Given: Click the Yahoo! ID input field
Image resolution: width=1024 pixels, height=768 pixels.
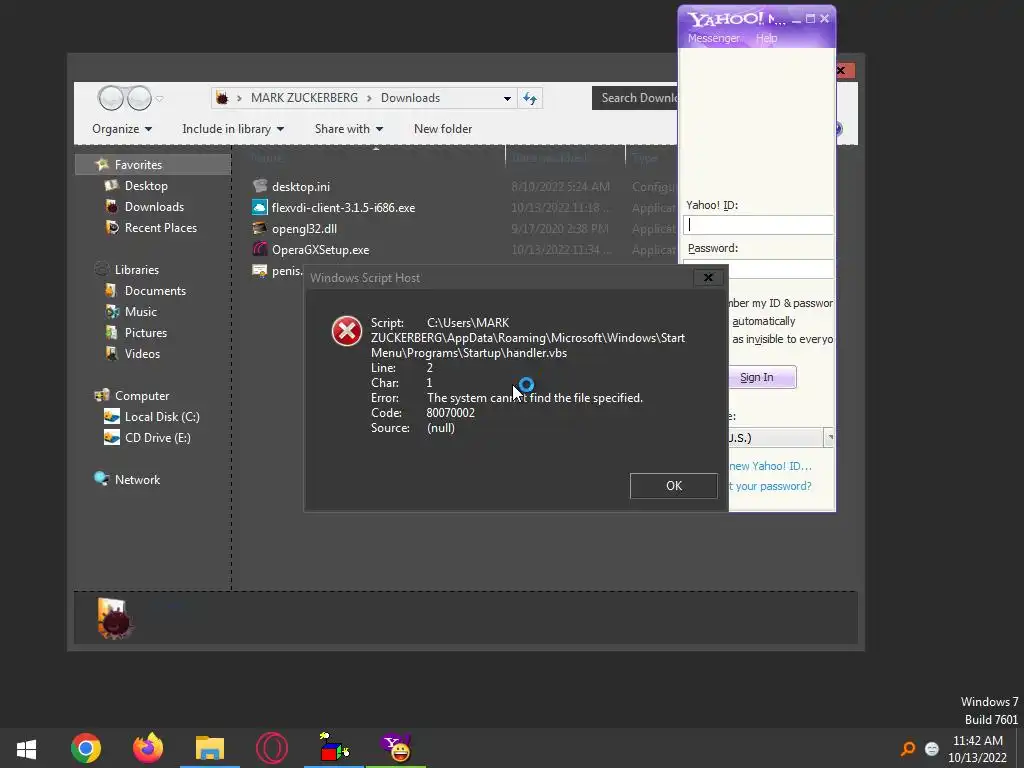Looking at the screenshot, I should 758,225.
